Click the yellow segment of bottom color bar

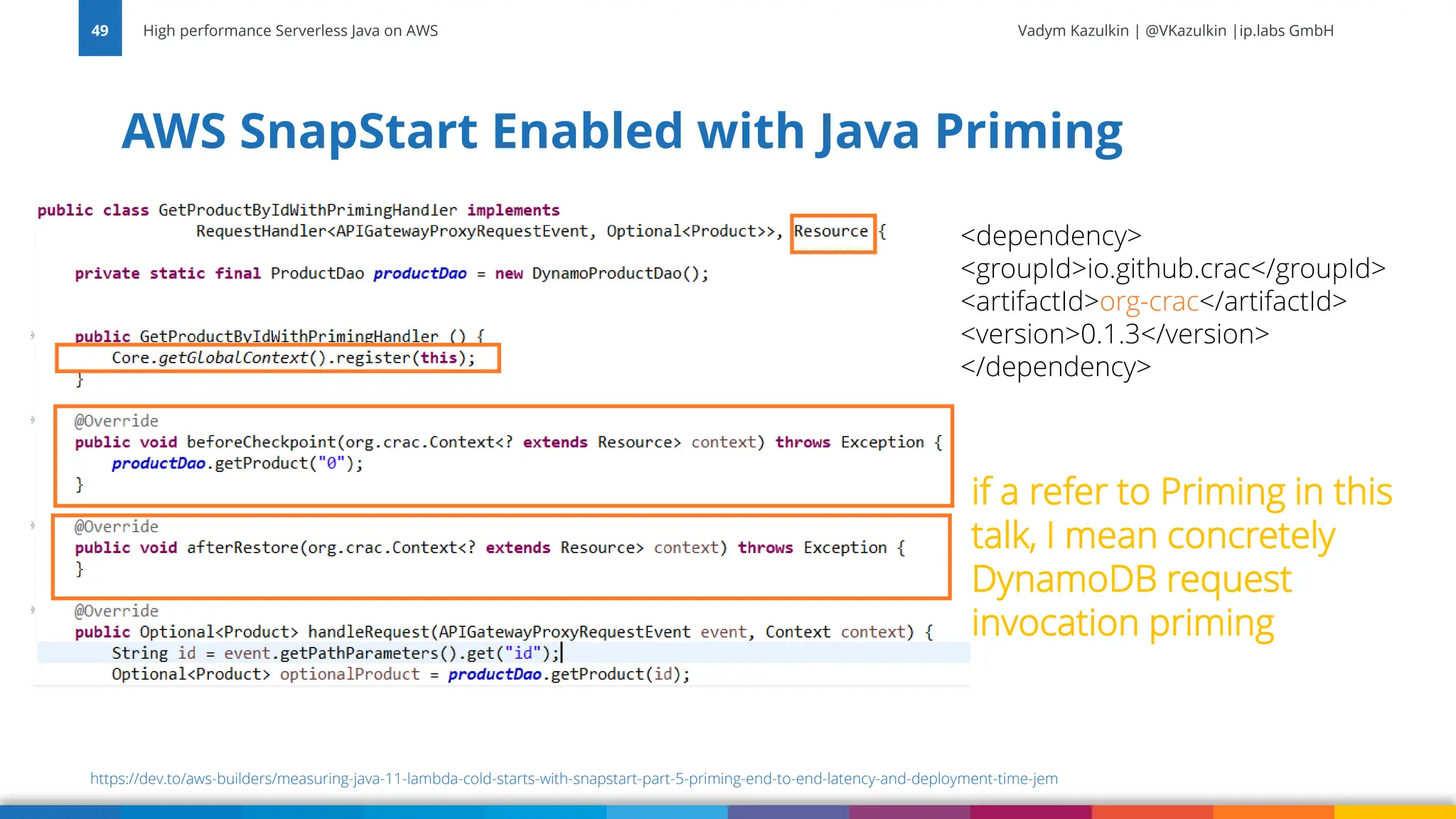pyautogui.click(x=1393, y=812)
